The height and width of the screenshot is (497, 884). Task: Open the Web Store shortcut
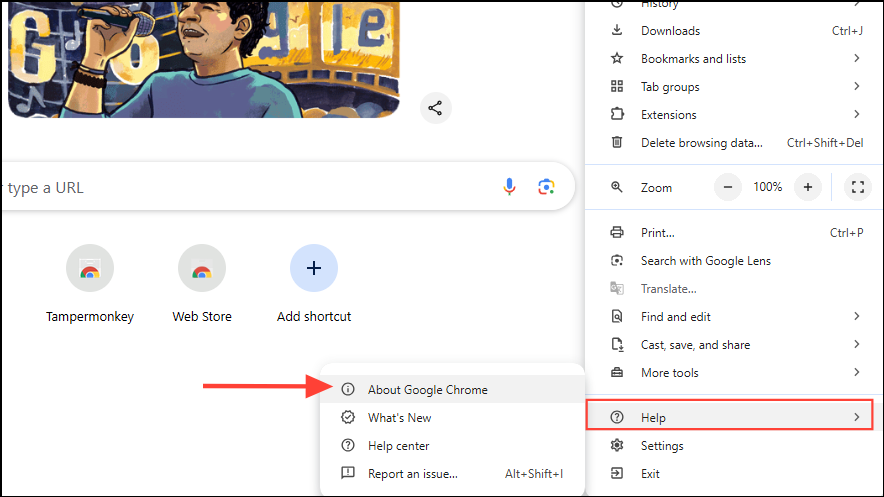202,284
